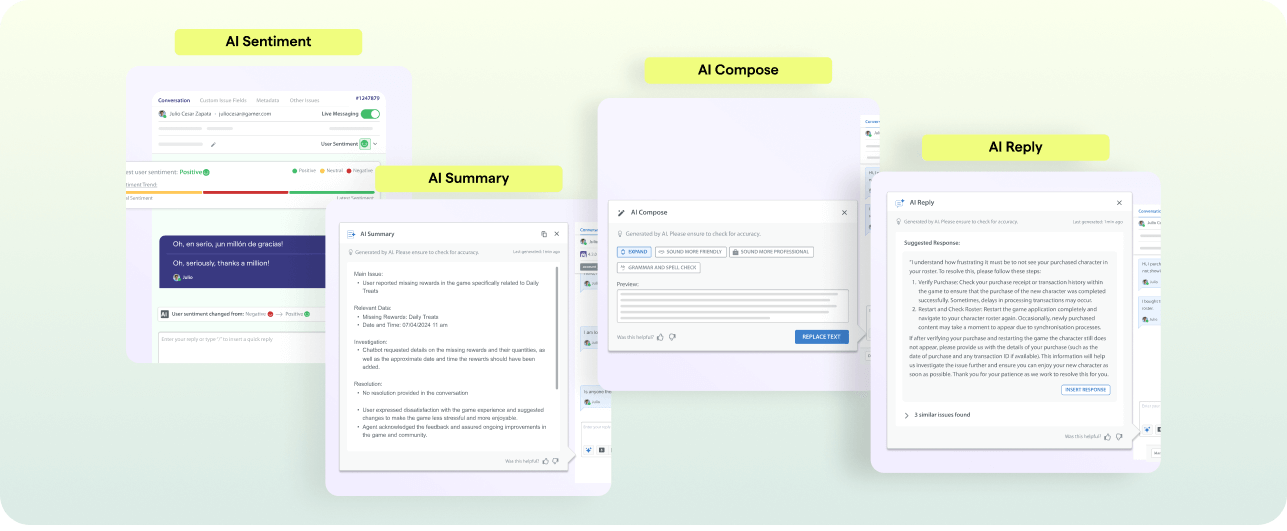The height and width of the screenshot is (531, 1287).
Task: Choose Sound More Friendly in AI Compose
Action: point(690,252)
